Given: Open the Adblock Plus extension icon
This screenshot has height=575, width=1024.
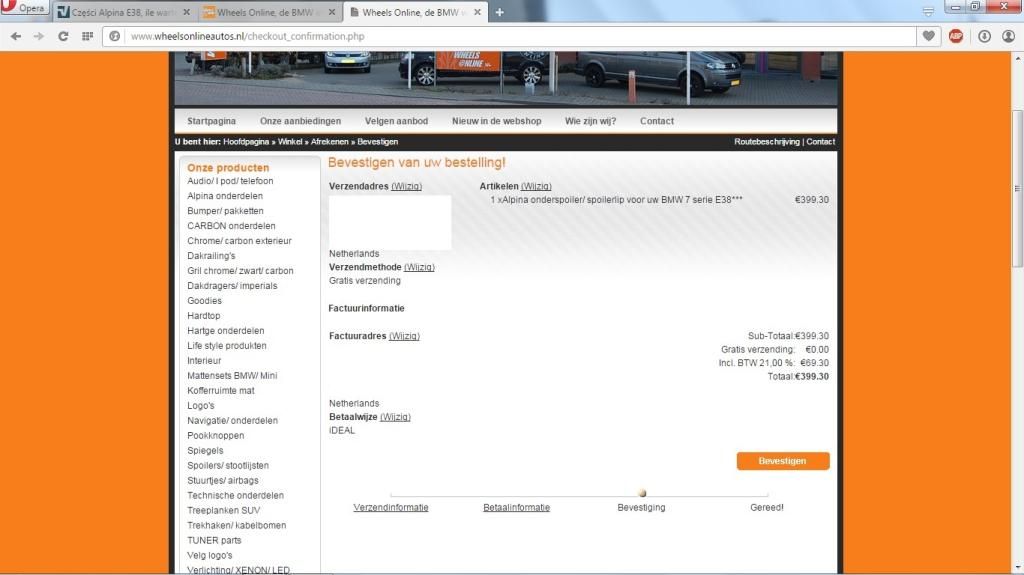Looking at the screenshot, I should pyautogui.click(x=956, y=36).
